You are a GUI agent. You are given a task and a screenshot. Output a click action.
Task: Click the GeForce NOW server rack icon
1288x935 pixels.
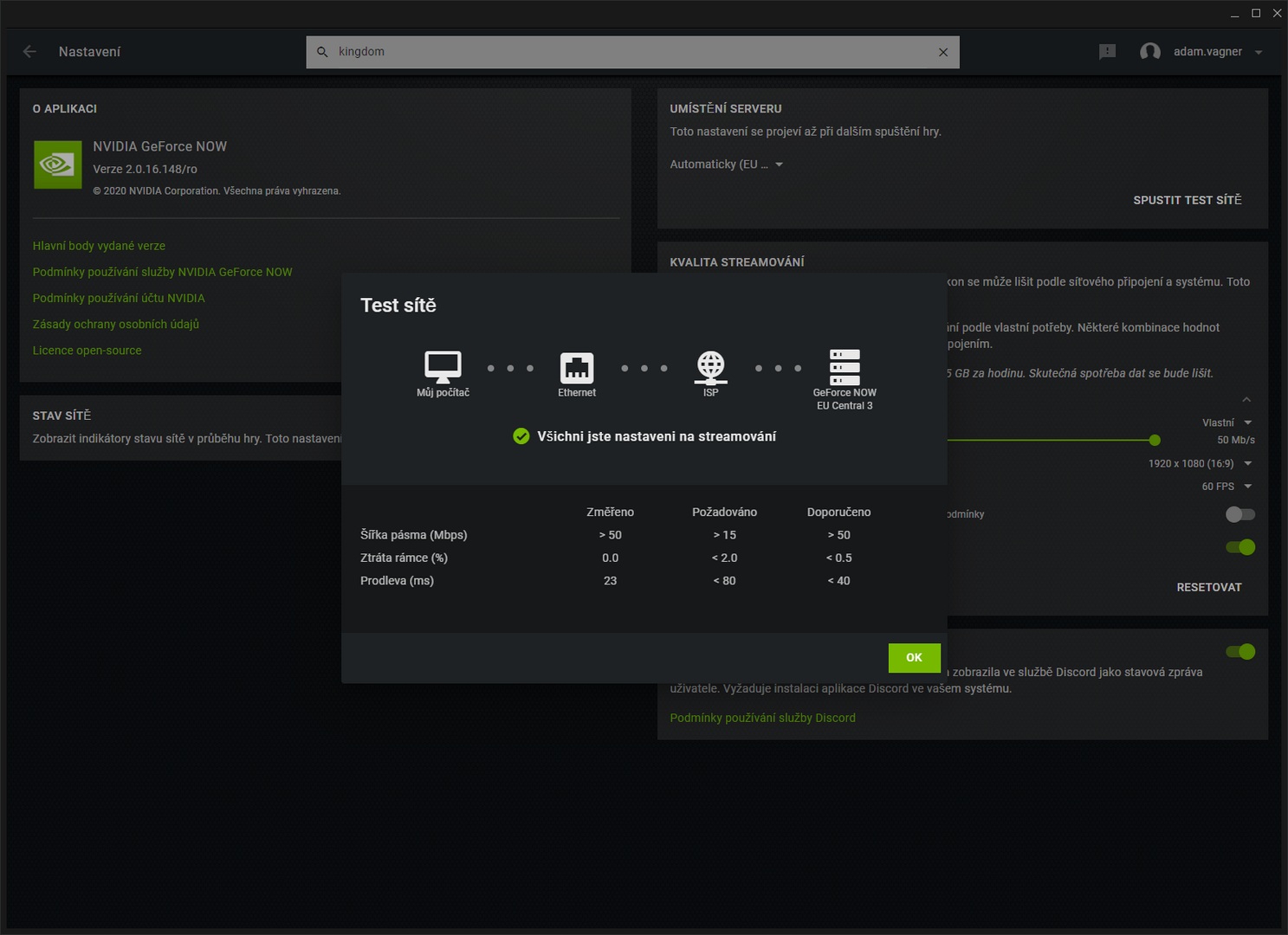[845, 367]
